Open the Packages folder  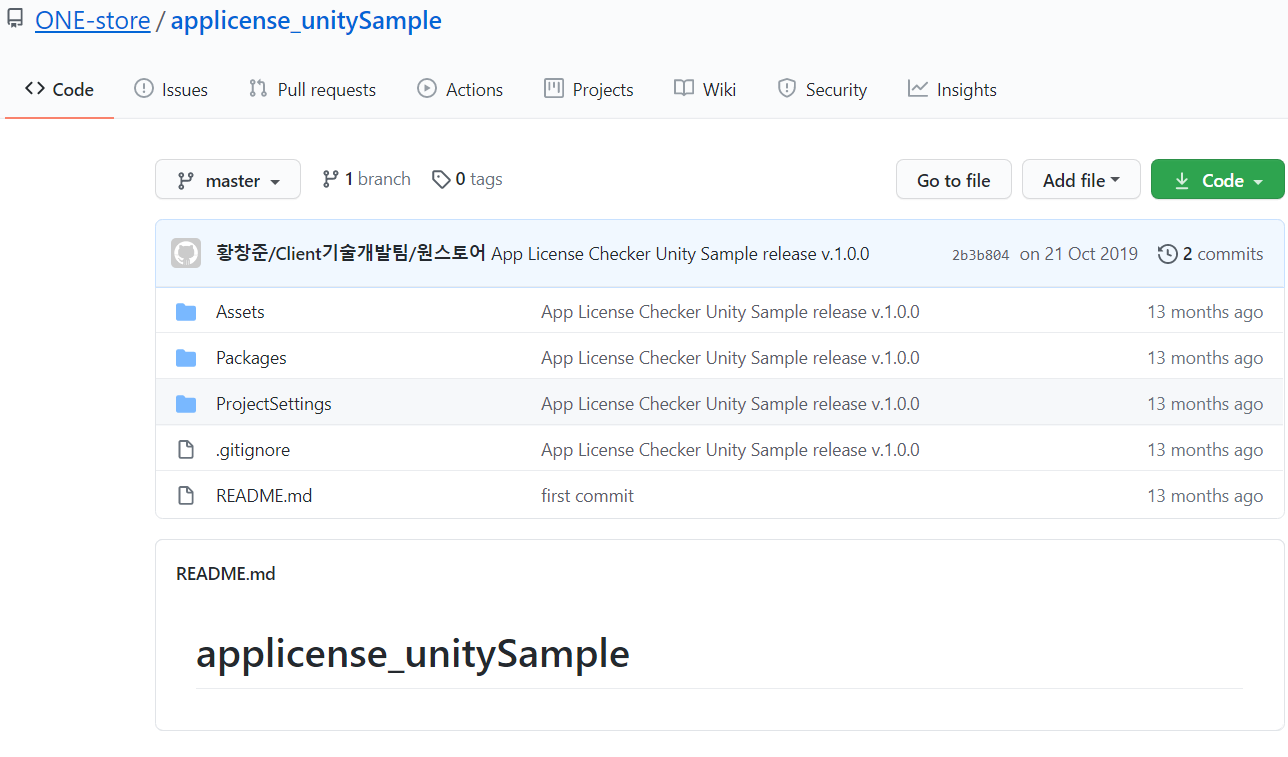click(x=251, y=358)
